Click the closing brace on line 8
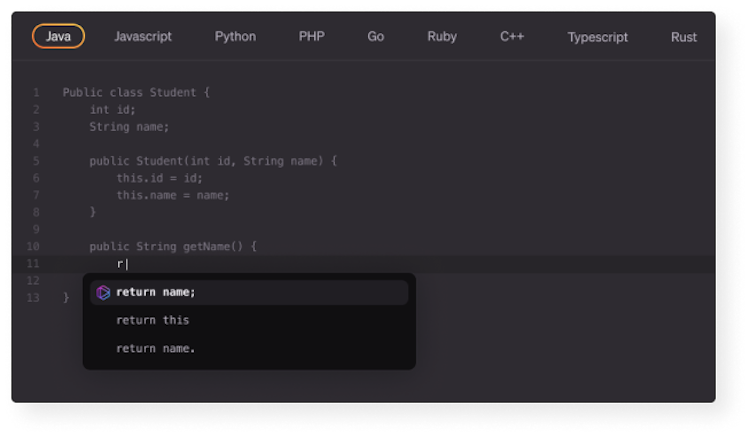The image size is (750, 437). [93, 212]
